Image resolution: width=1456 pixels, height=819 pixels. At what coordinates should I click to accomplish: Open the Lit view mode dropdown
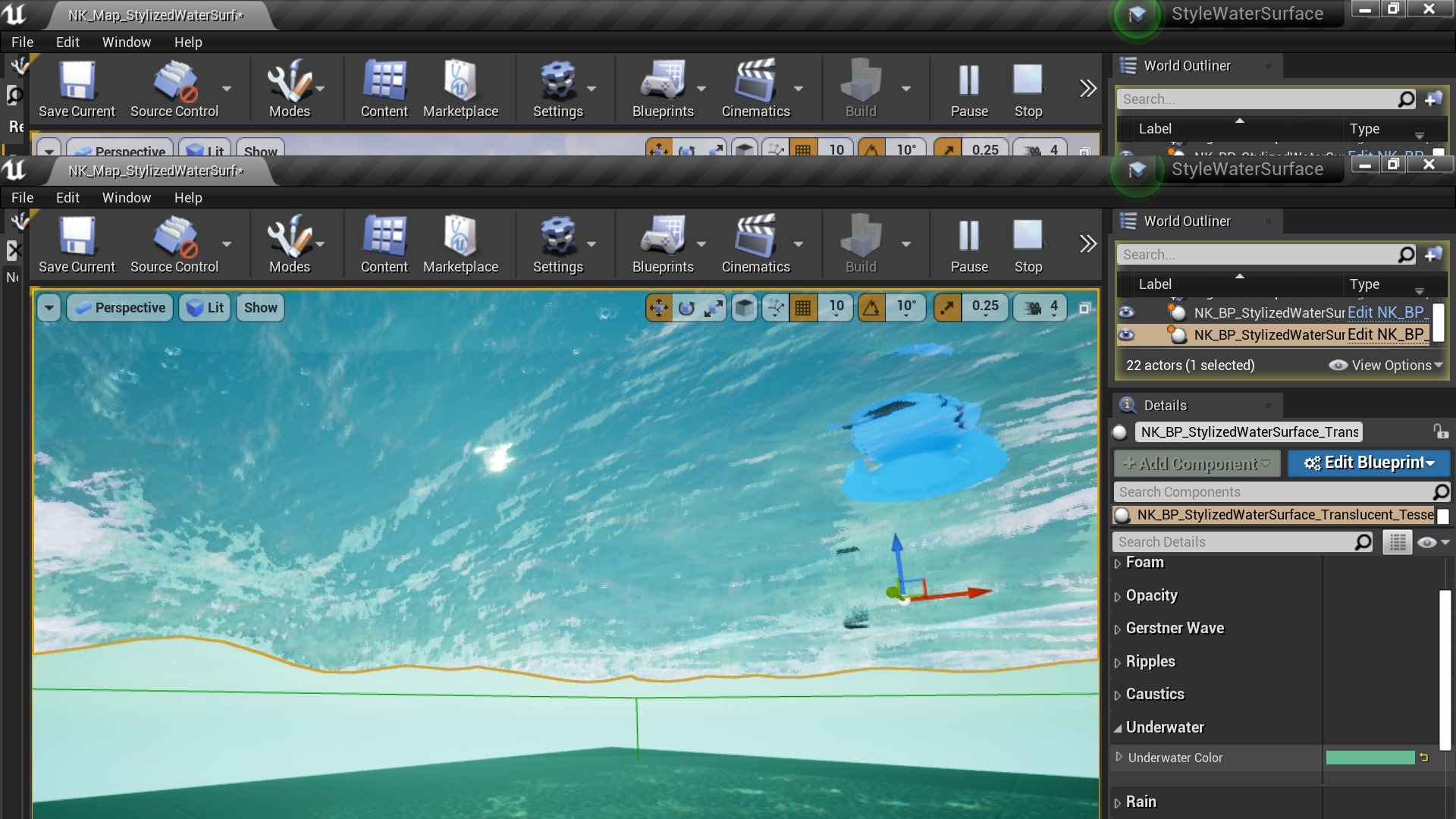(205, 308)
